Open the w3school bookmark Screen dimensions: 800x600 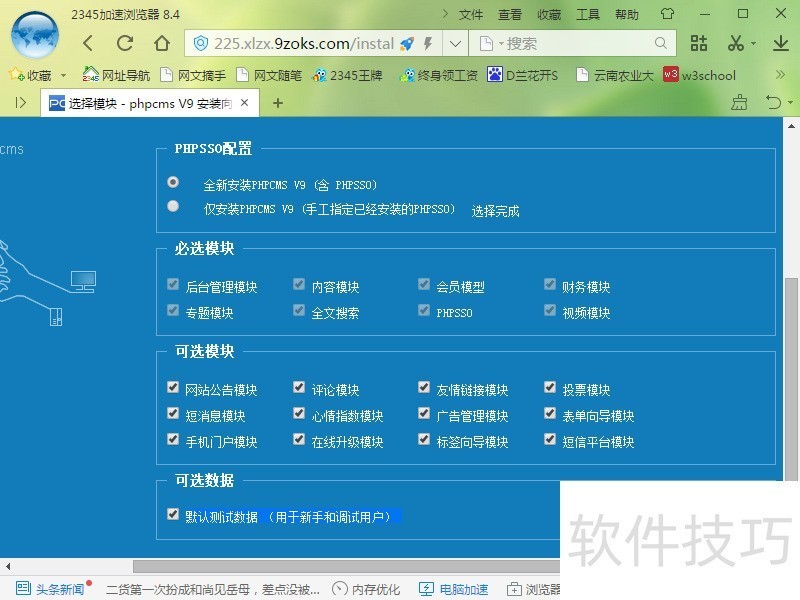coord(700,75)
